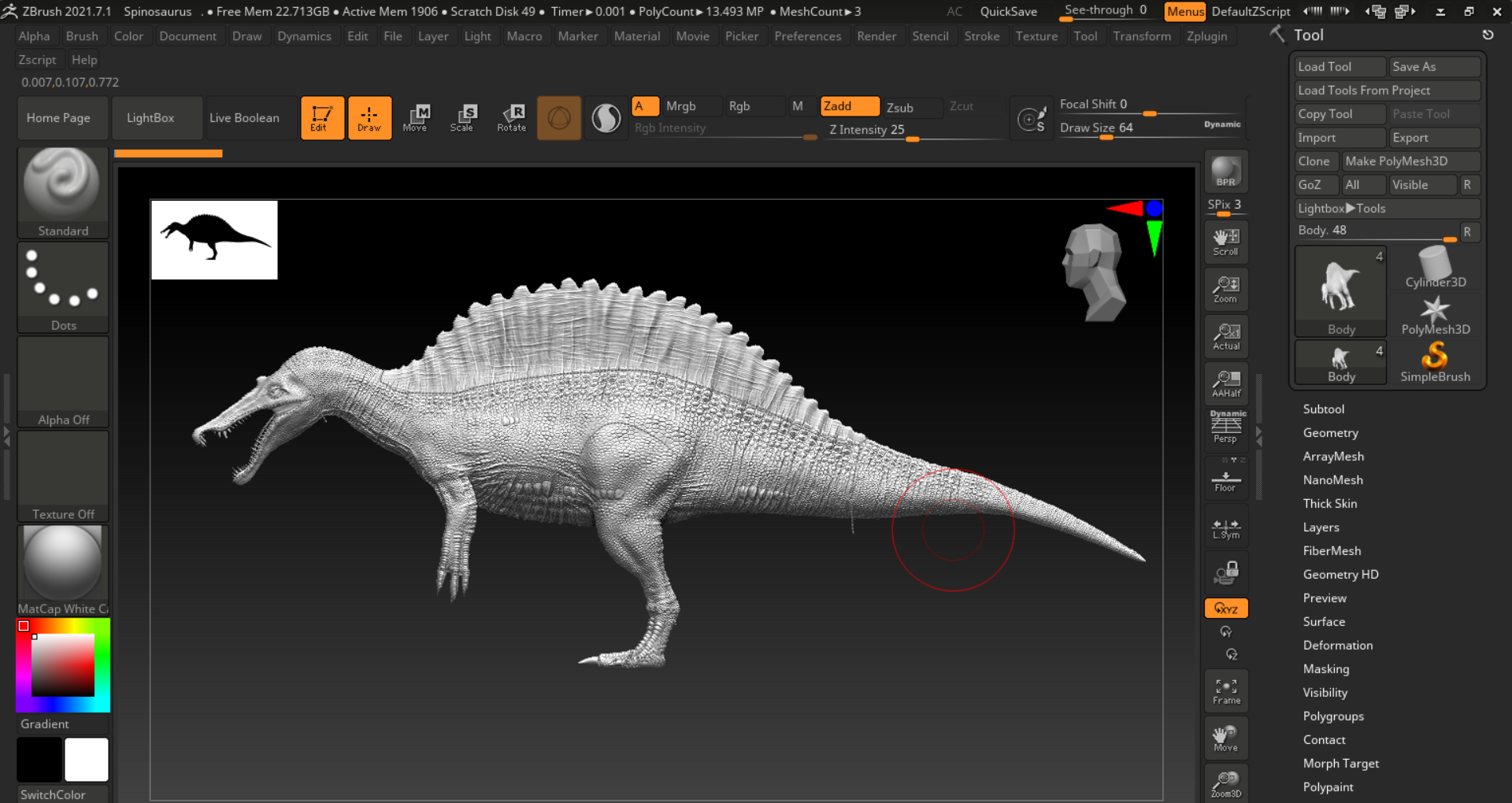Click the BPR render button
Screen dimensions: 1512x803
click(x=1226, y=172)
